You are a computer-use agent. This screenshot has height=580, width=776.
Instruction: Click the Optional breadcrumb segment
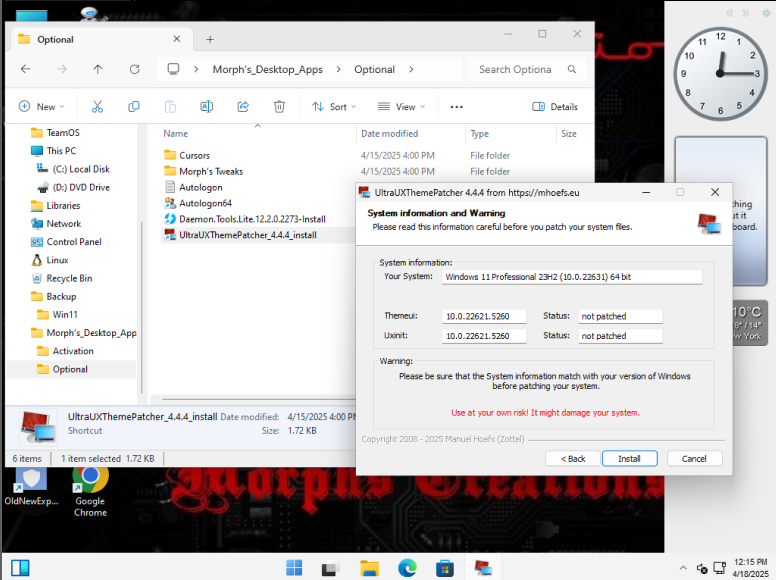point(374,69)
